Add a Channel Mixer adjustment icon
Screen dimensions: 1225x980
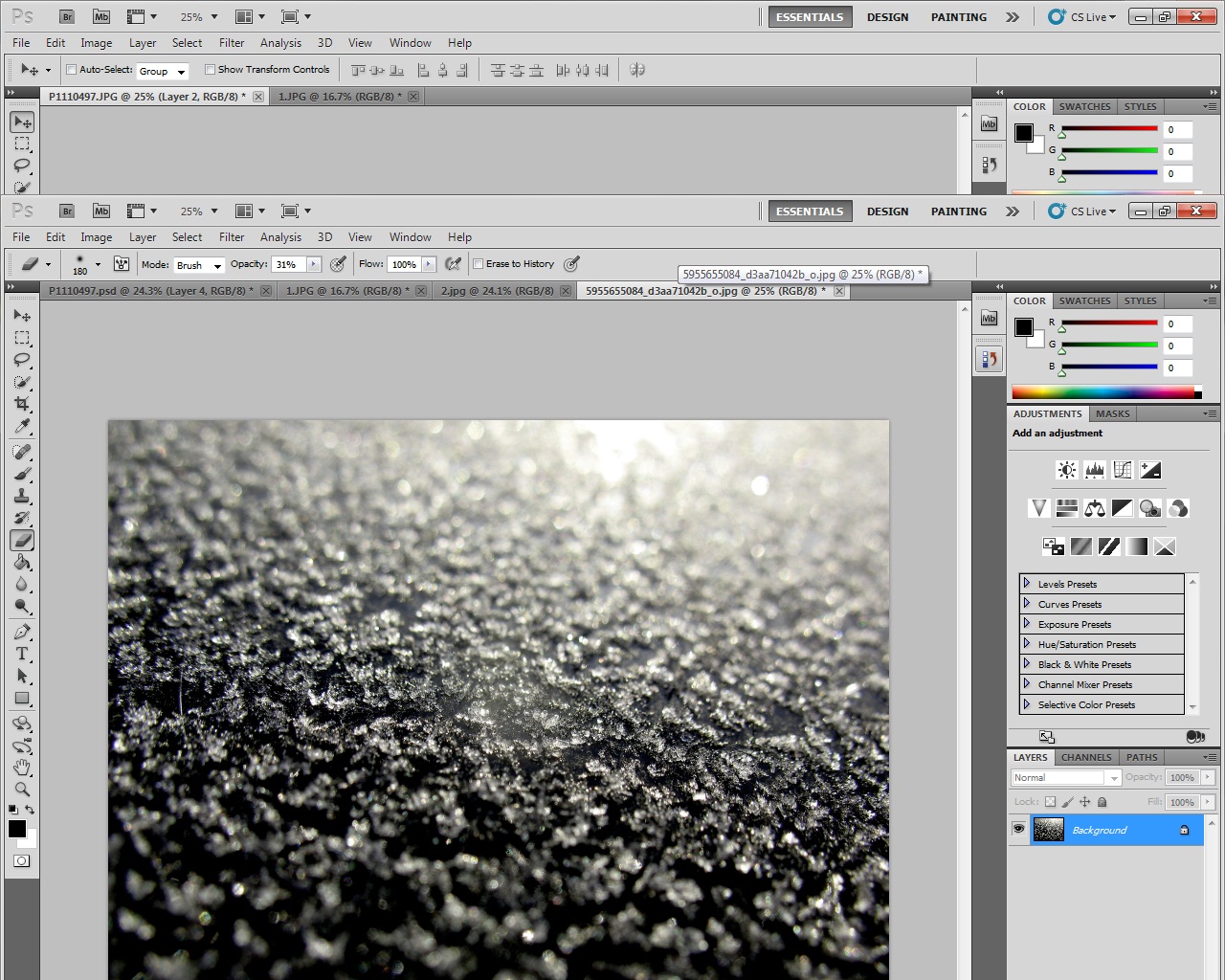point(1178,508)
